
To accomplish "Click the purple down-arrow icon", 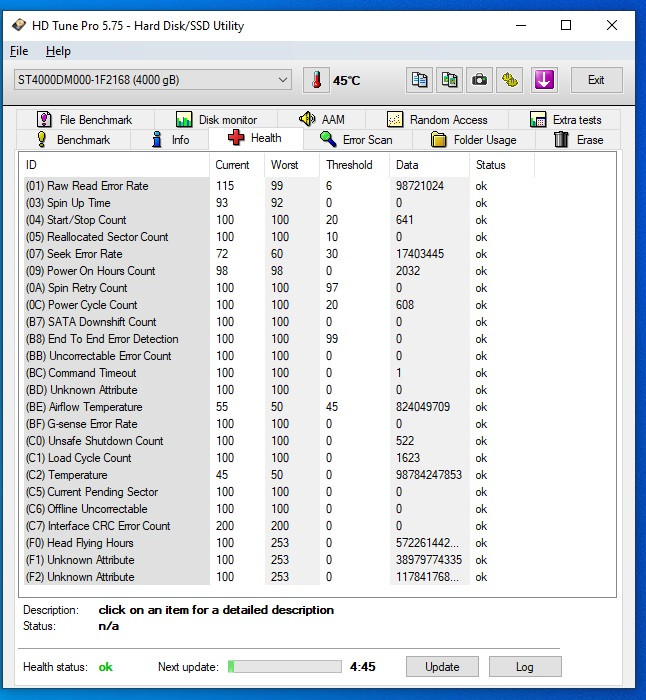I will pyautogui.click(x=543, y=80).
